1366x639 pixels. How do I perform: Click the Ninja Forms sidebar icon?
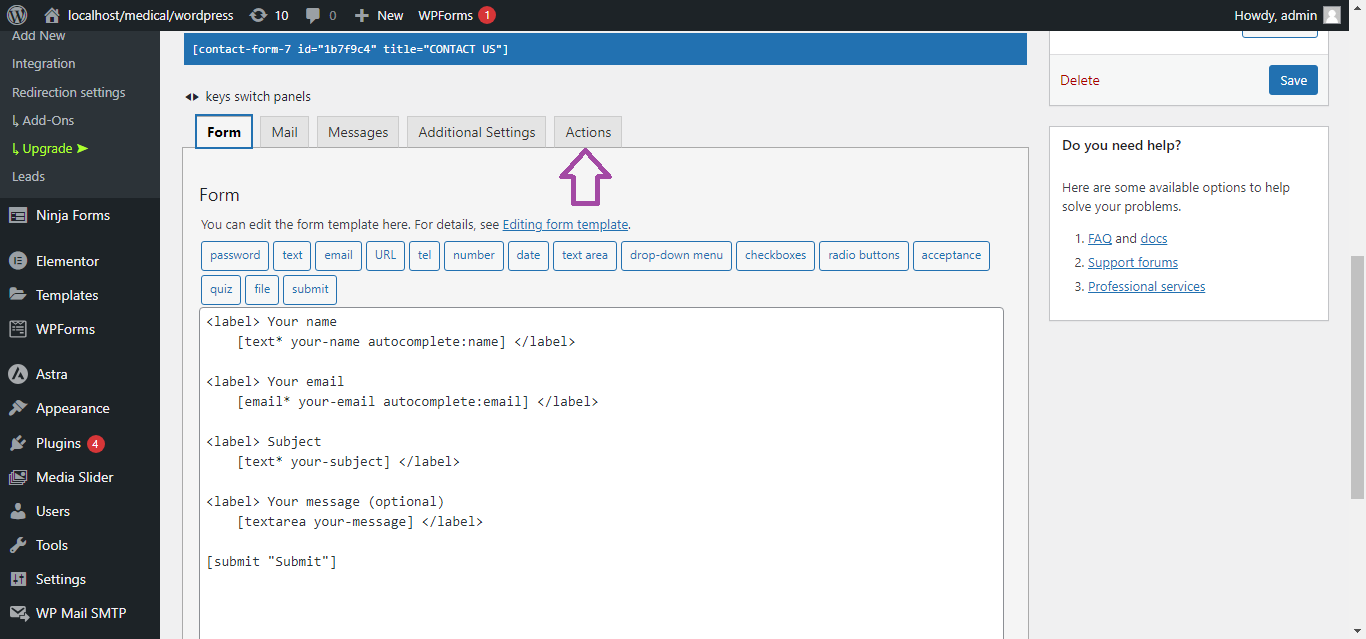[x=18, y=215]
